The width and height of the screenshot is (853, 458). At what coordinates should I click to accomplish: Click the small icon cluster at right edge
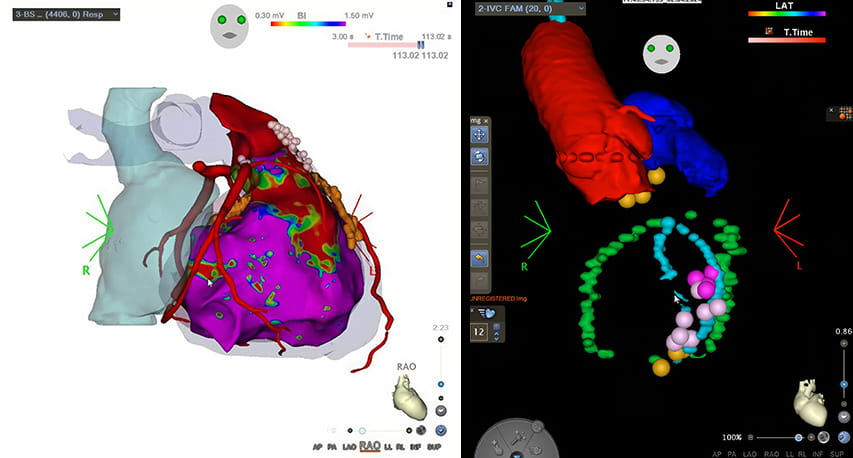pos(845,113)
